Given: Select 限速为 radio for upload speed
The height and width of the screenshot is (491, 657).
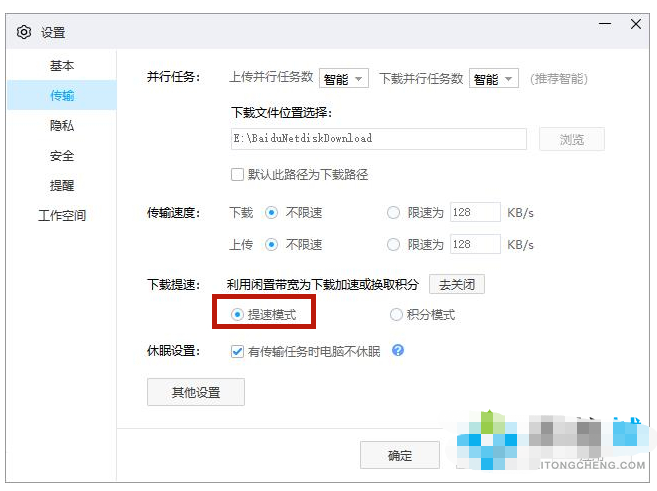Looking at the screenshot, I should click(393, 244).
